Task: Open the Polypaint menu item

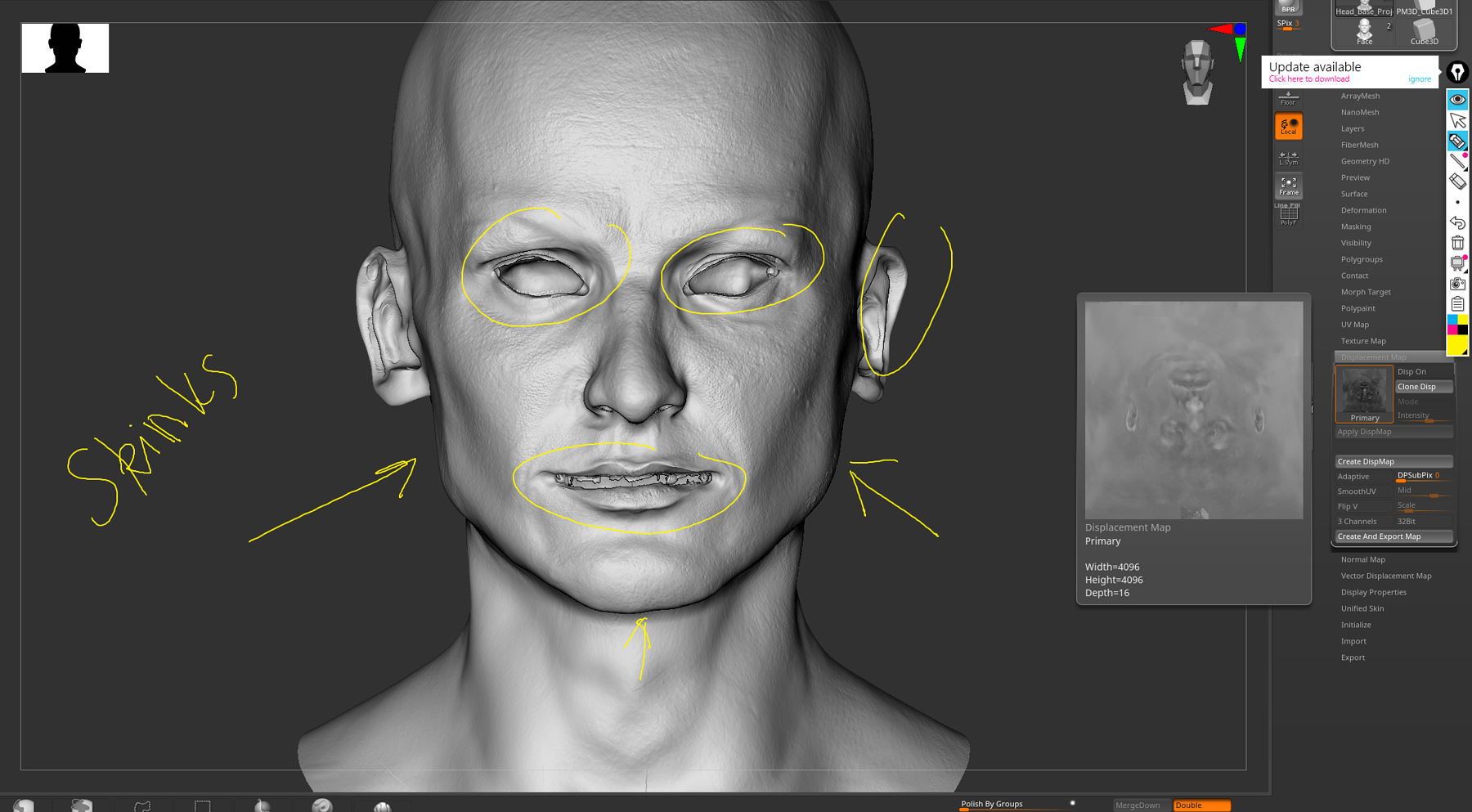Action: click(1358, 308)
